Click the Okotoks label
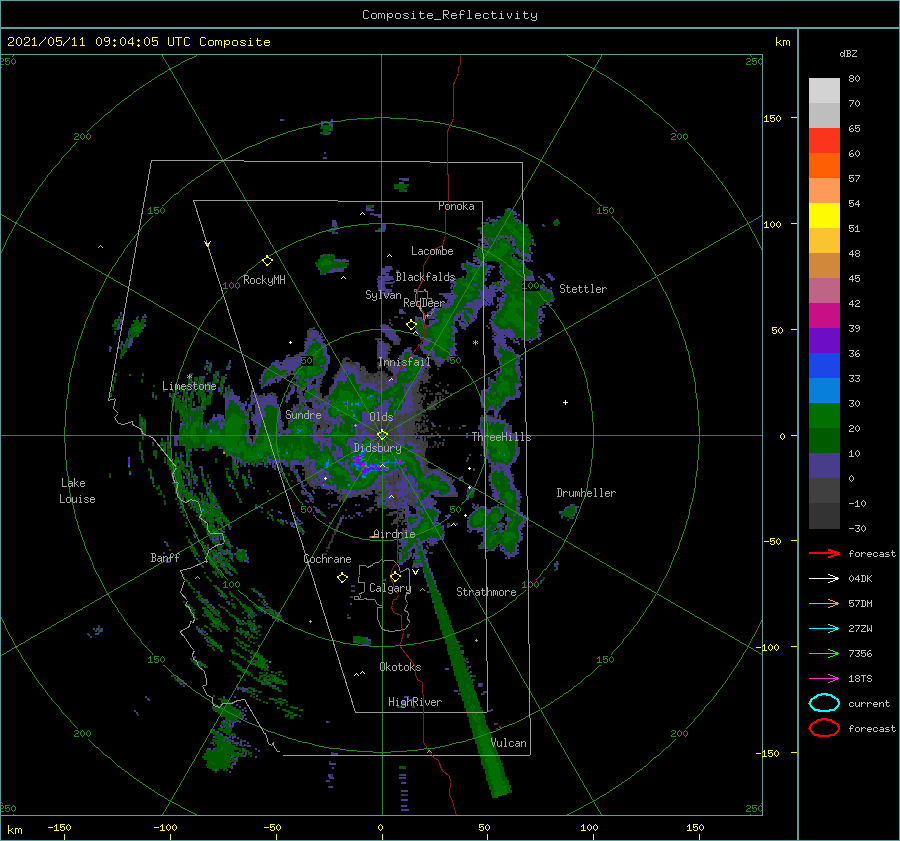 [400, 667]
